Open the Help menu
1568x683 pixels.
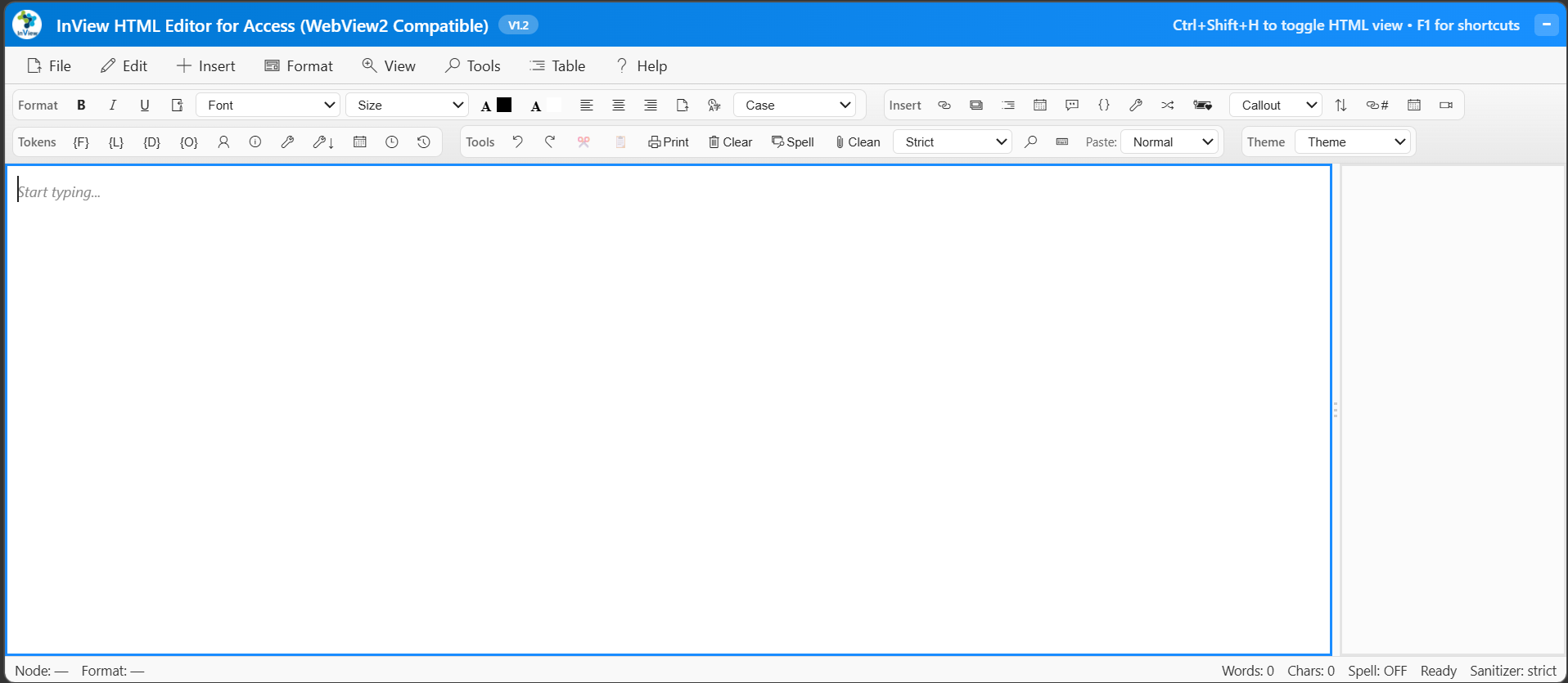(642, 65)
